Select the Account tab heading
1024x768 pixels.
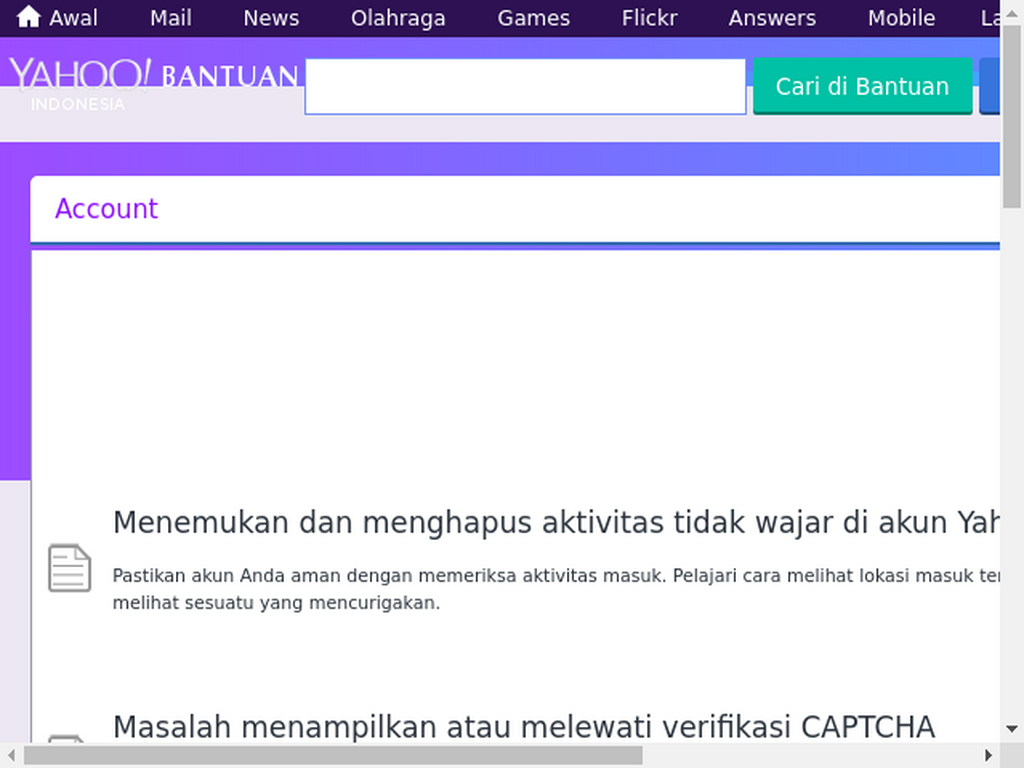click(x=106, y=209)
